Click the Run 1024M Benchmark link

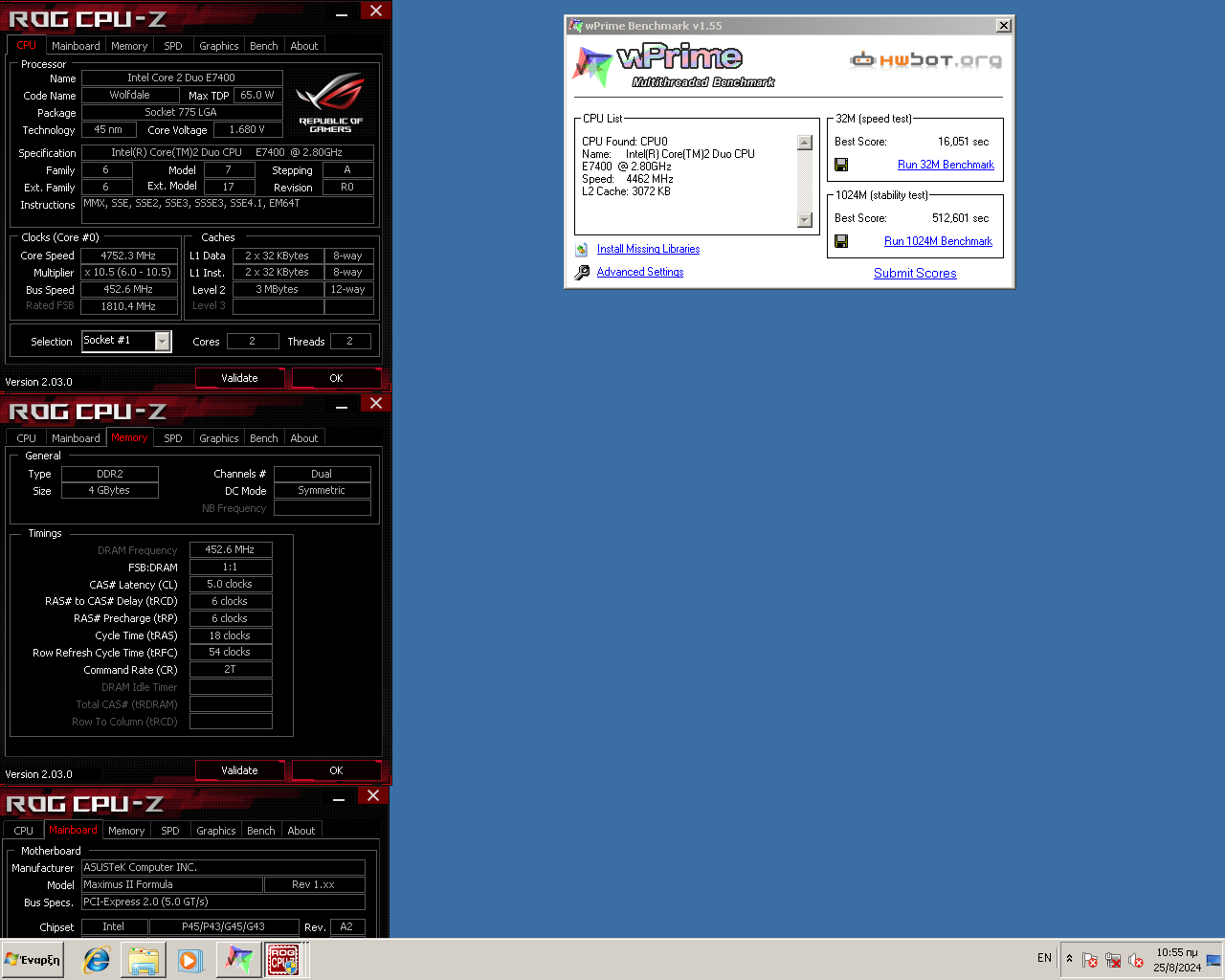pos(938,241)
